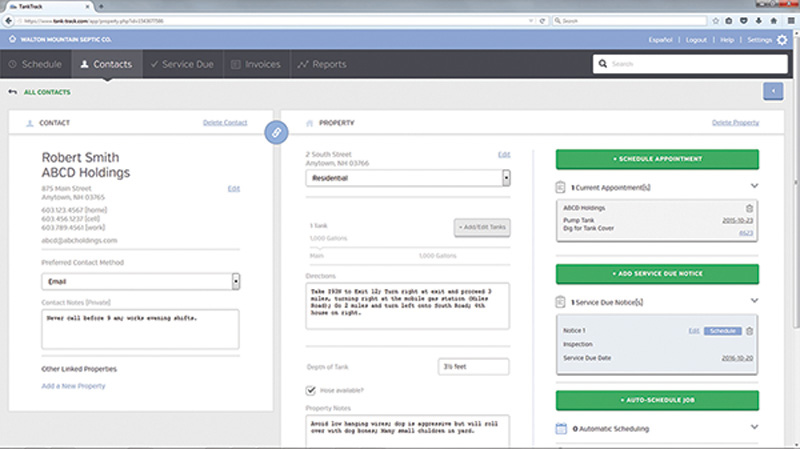
Task: Click the back arrow beside All Contacts
Action: (x=12, y=92)
